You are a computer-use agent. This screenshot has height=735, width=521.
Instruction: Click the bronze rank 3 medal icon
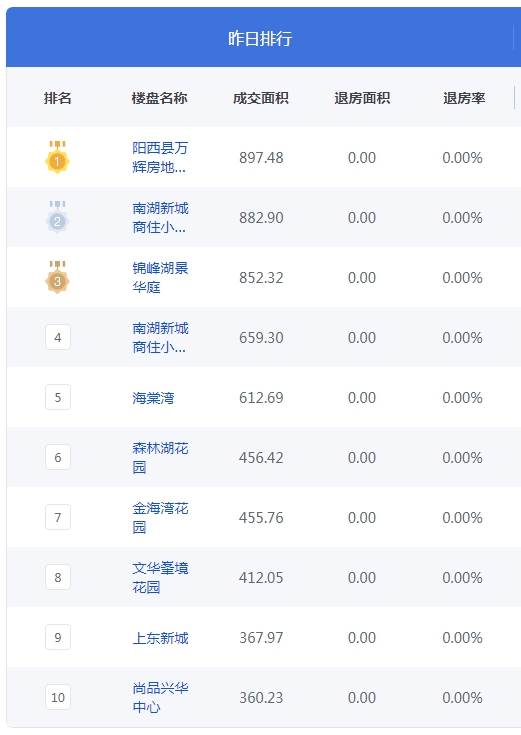pos(57,278)
